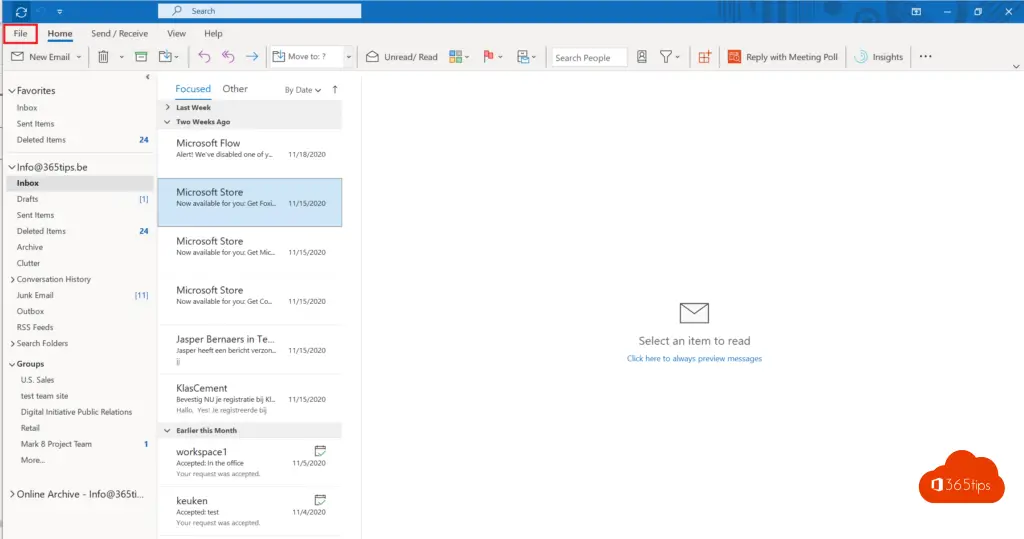
Task: Click the Delete trash can icon
Action: tap(103, 57)
